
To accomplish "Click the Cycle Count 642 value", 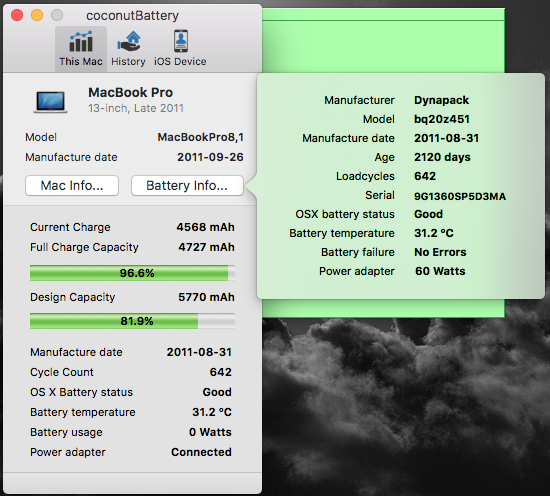I will coord(221,372).
